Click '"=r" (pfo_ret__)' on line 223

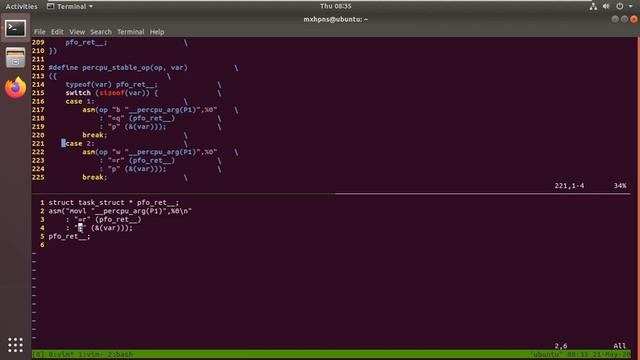coord(141,160)
